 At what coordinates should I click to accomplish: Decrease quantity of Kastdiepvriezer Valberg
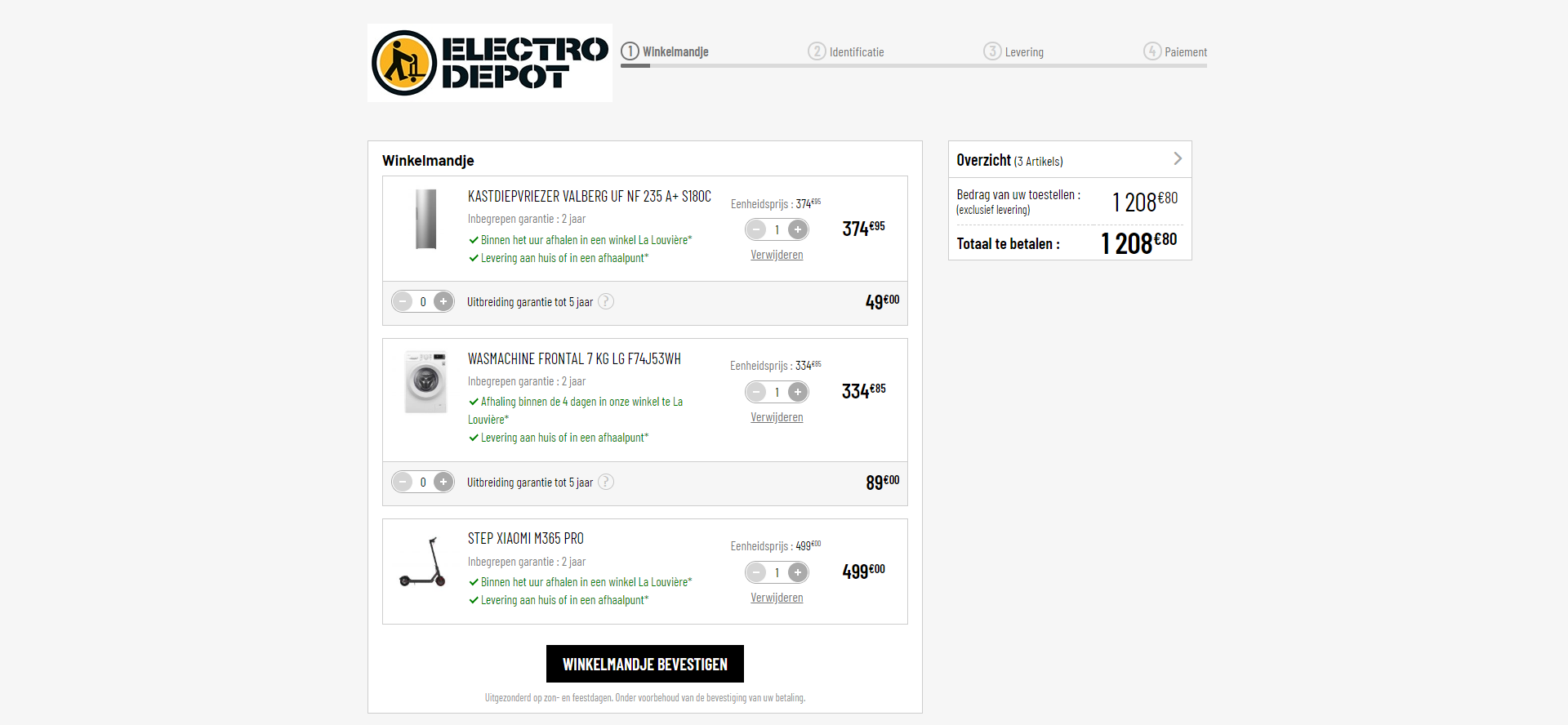coord(757,229)
